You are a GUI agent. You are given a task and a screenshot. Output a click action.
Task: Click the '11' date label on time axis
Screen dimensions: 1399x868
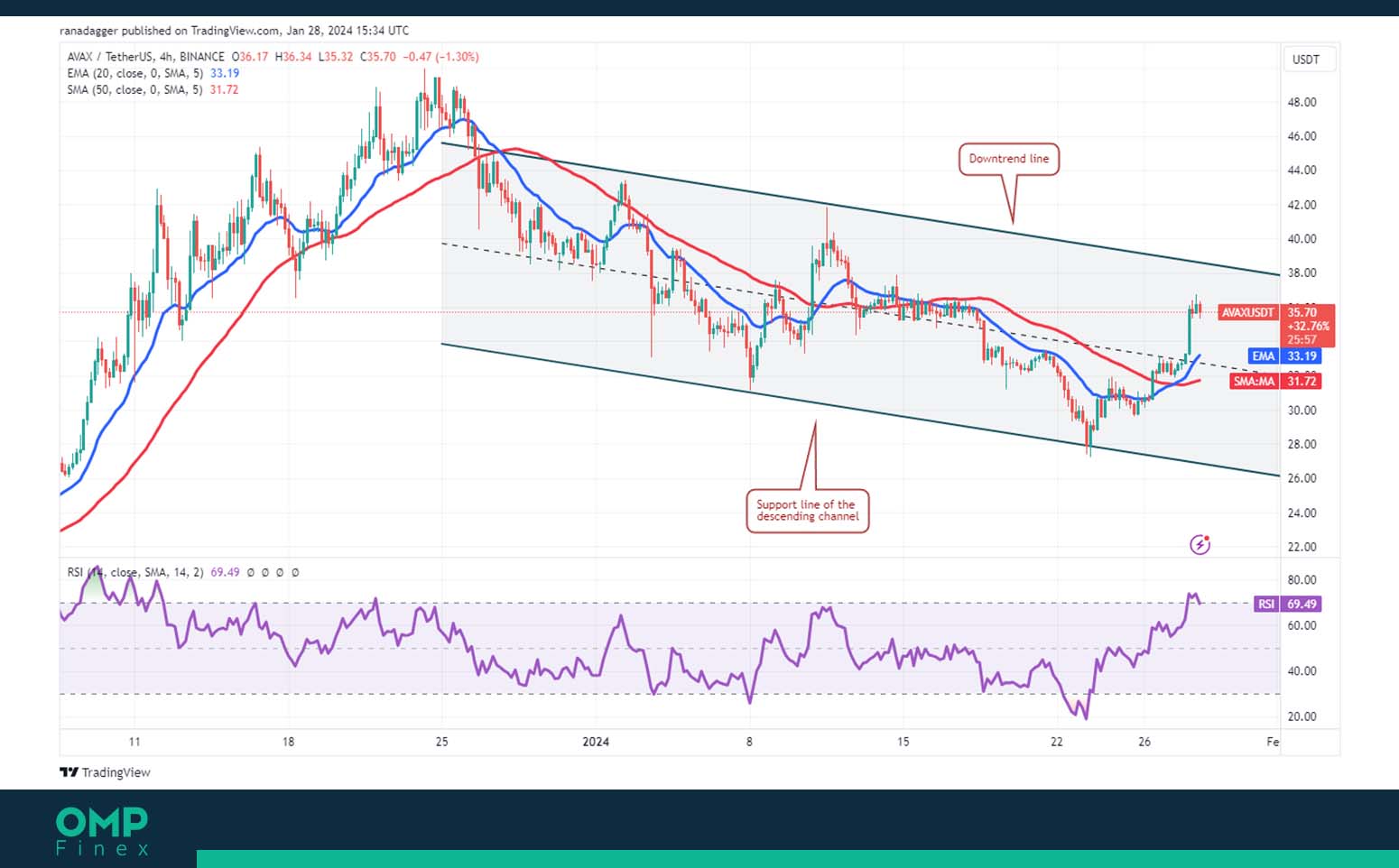134,742
